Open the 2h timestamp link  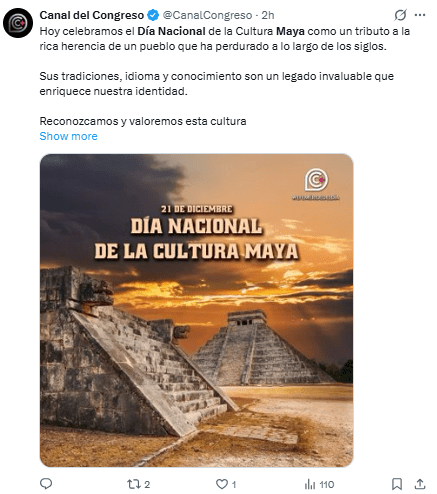(x=268, y=15)
